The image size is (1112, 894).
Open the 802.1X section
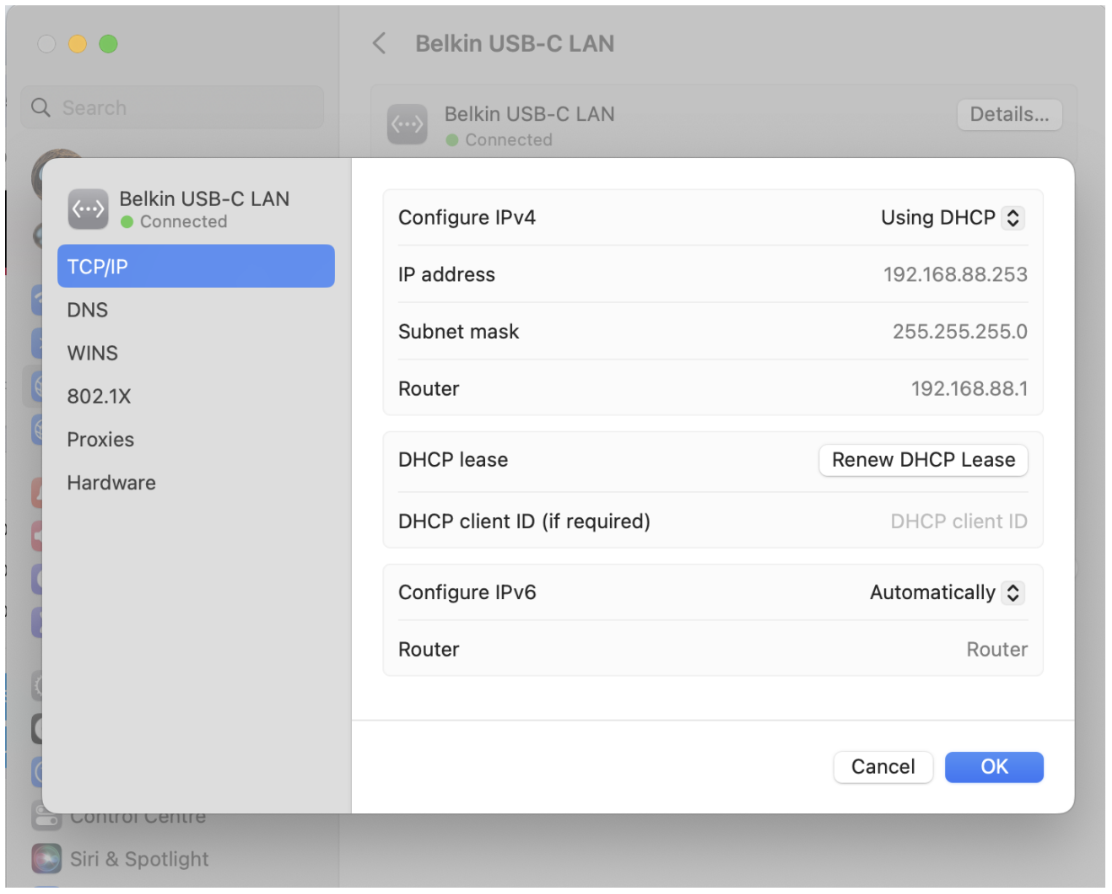coord(98,396)
